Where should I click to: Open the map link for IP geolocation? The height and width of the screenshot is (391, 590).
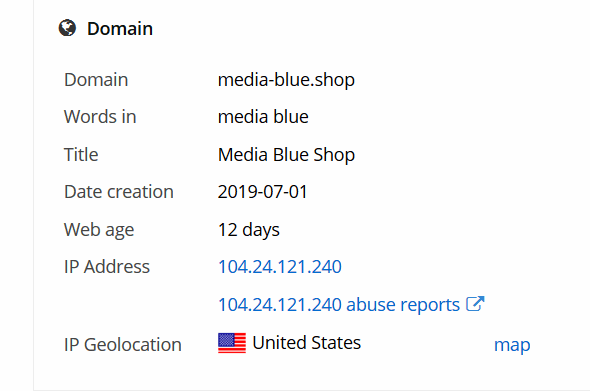512,345
